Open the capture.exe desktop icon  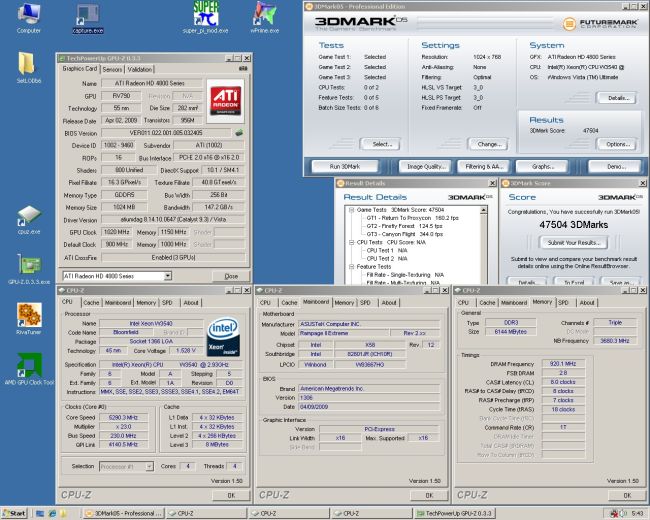coord(90,13)
